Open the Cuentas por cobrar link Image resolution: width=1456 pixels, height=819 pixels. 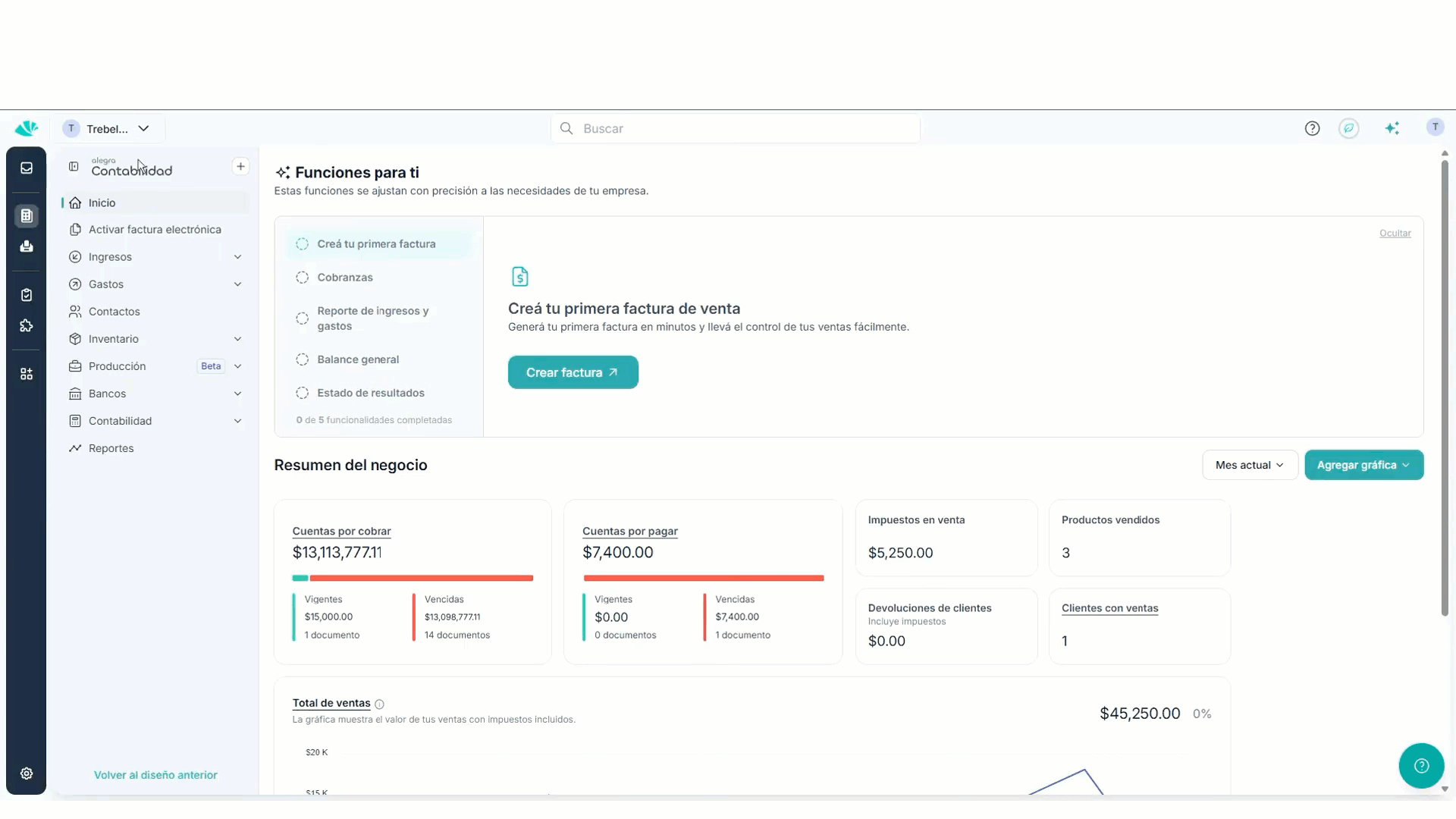tap(341, 532)
